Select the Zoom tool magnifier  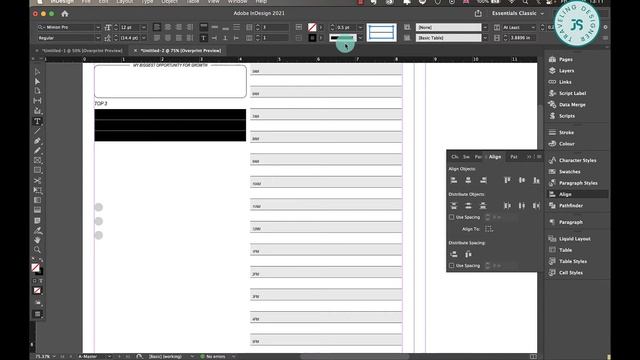click(37, 249)
